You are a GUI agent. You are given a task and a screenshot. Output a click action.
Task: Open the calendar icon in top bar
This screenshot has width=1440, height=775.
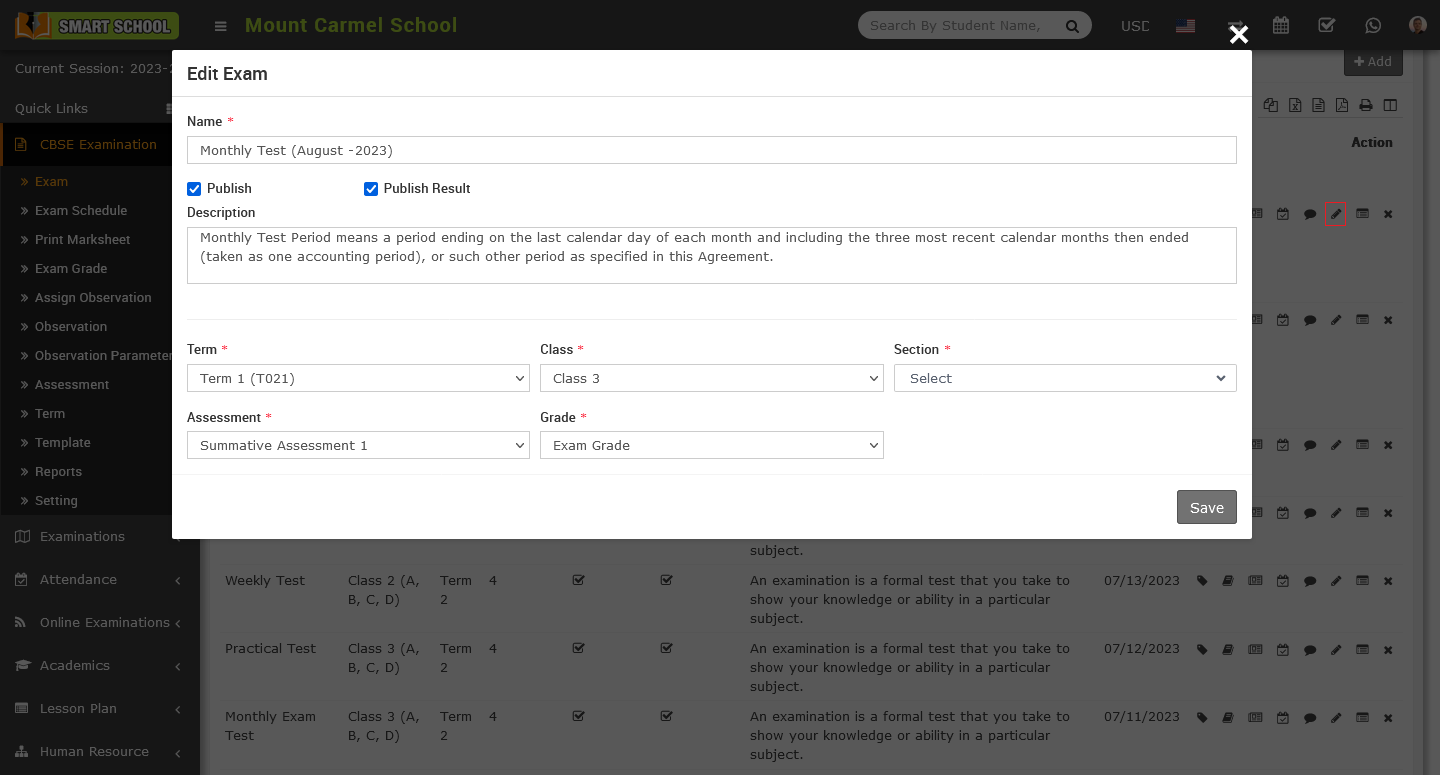coord(1280,26)
